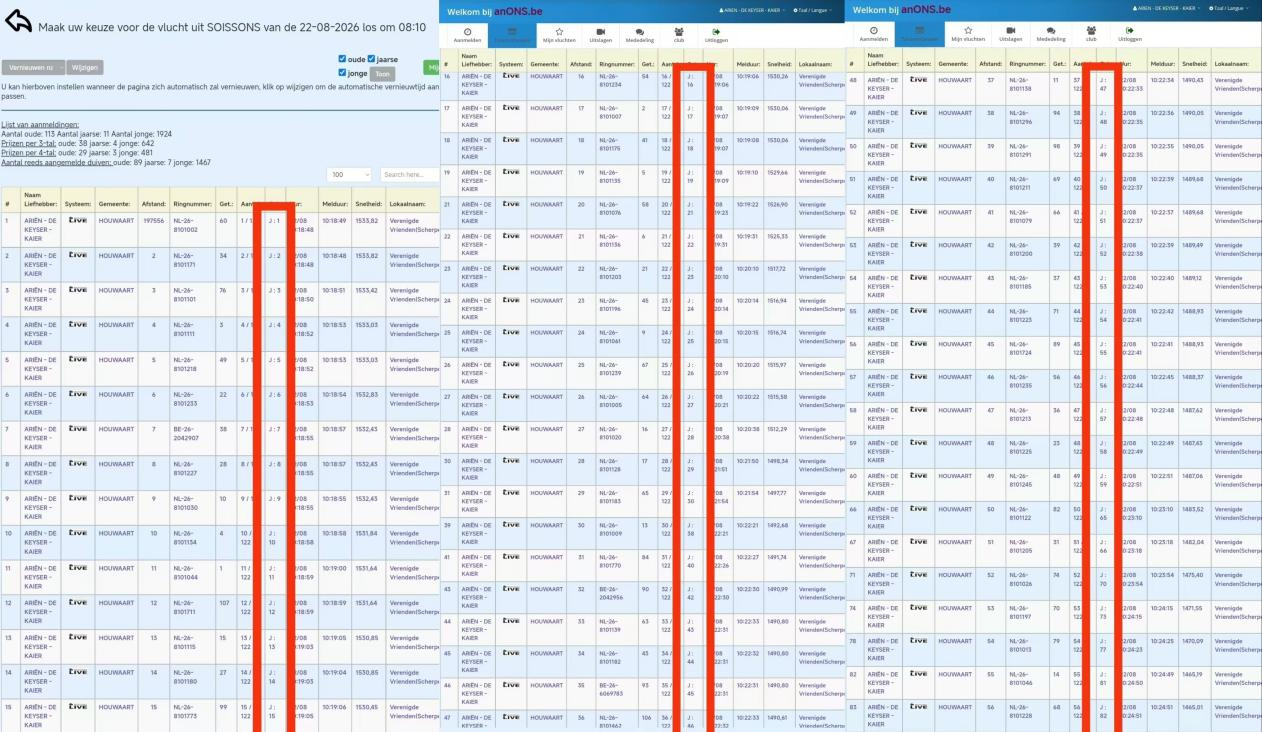This screenshot has height=732, width=1262.
Task: Click Live system icon for ring BE-26-2042907
Action: click(x=76, y=429)
